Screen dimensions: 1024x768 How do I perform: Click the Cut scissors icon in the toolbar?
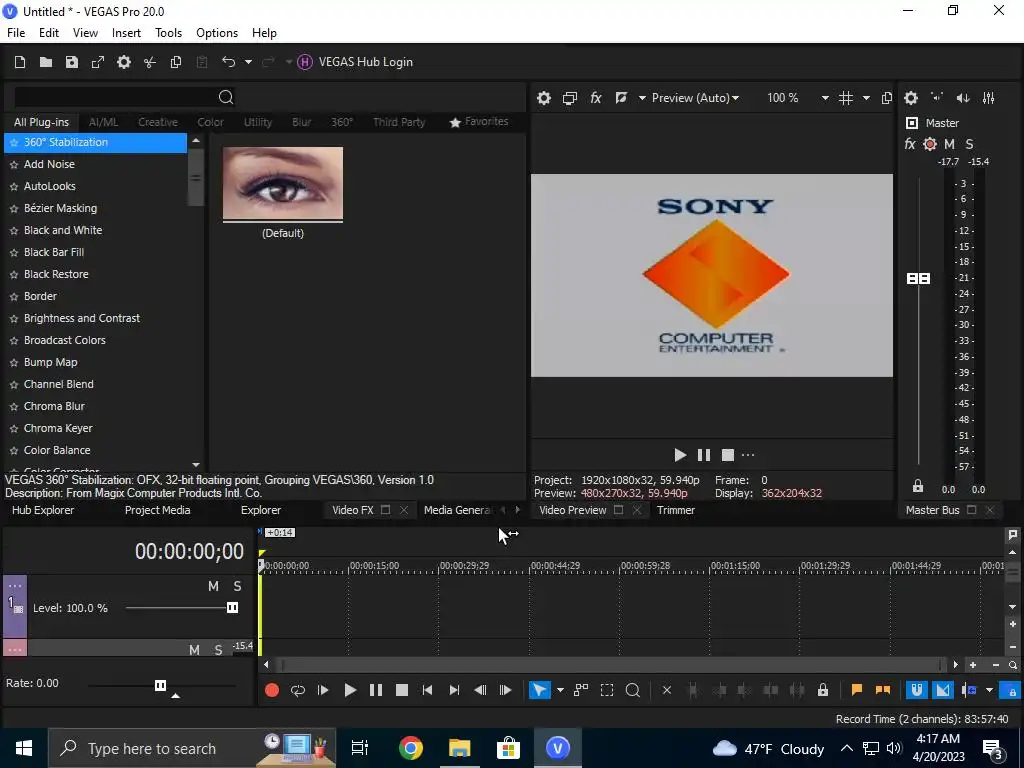[x=150, y=62]
